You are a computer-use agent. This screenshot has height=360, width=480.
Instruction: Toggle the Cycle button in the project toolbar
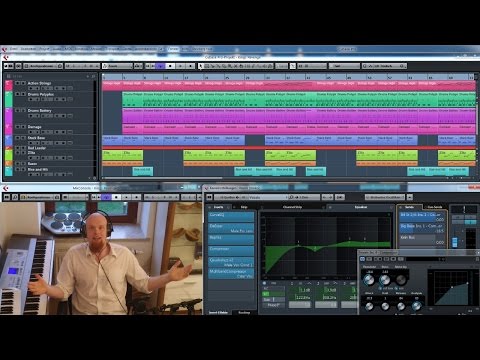pos(160,66)
